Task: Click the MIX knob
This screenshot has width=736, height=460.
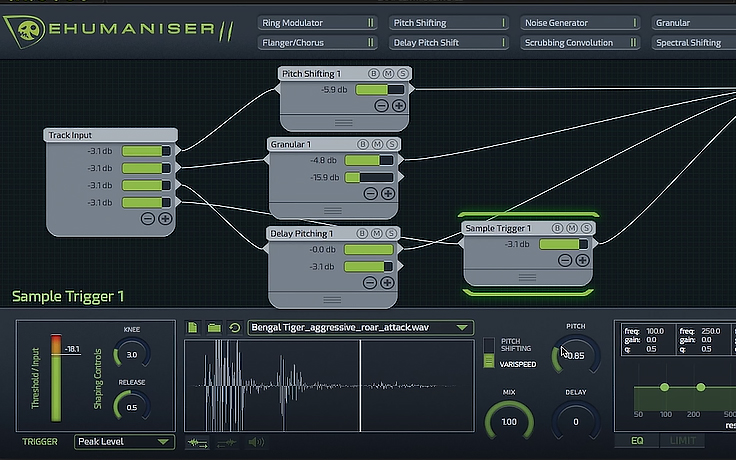Action: [509, 421]
